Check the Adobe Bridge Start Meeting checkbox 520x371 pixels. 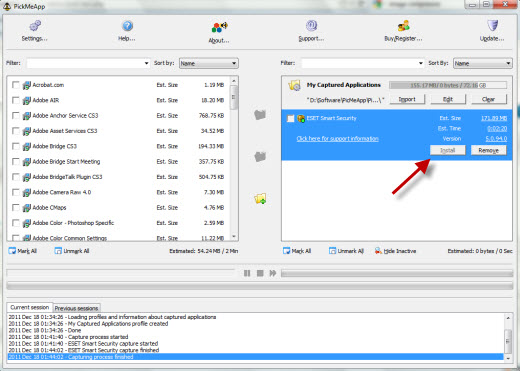(15, 162)
